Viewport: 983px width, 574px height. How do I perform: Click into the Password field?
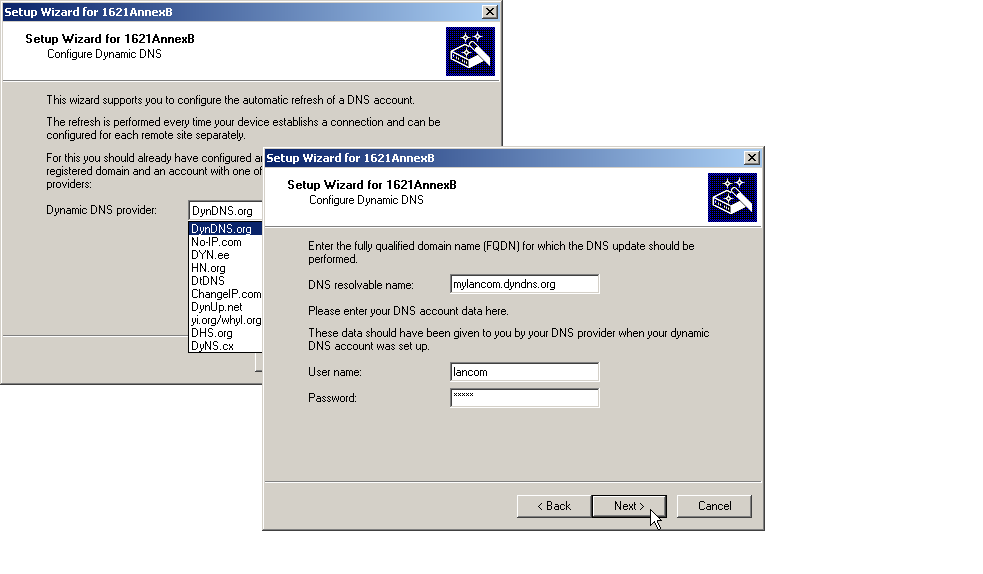pyautogui.click(x=524, y=398)
